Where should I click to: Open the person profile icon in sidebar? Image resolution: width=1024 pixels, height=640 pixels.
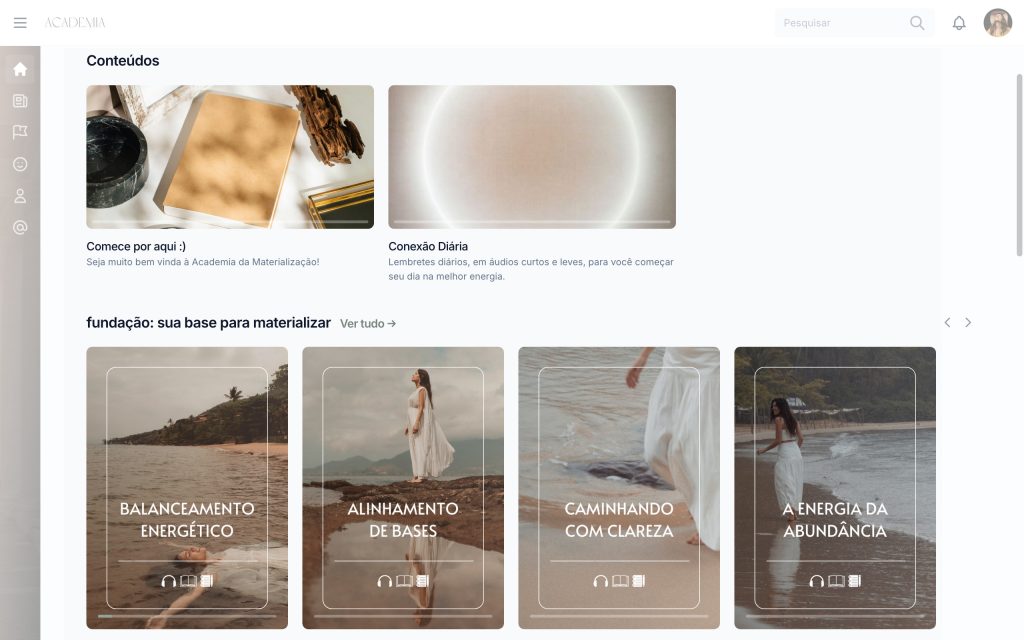[x=20, y=196]
